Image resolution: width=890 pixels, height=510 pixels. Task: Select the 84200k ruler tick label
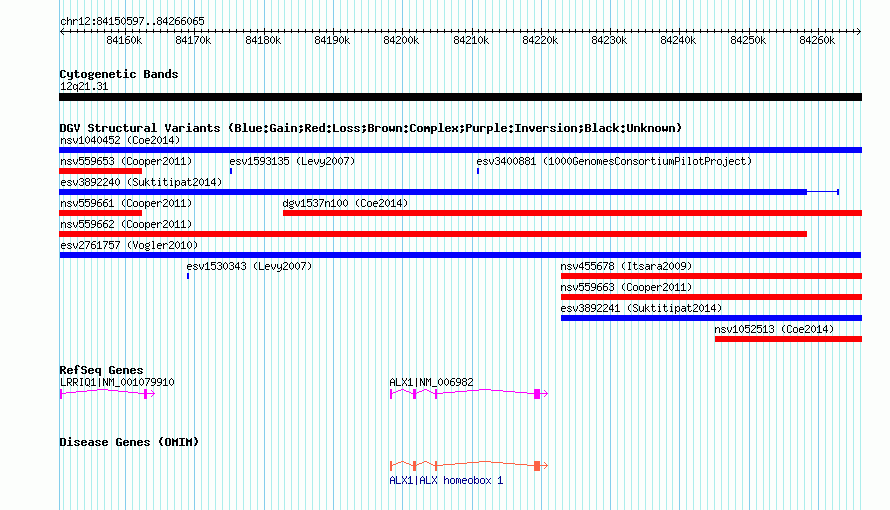(401, 40)
